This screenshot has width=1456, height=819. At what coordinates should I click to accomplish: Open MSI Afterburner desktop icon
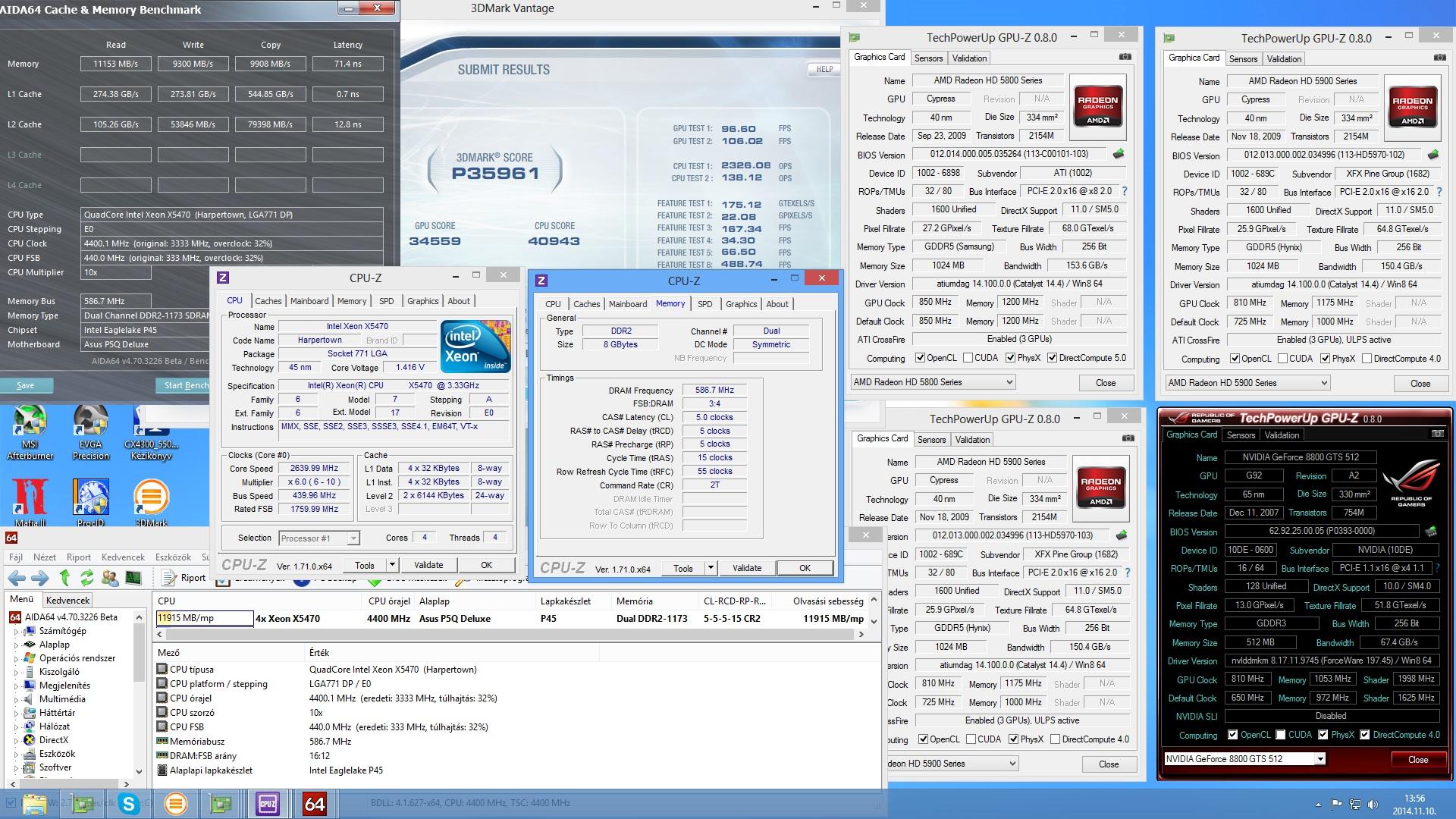(x=30, y=432)
